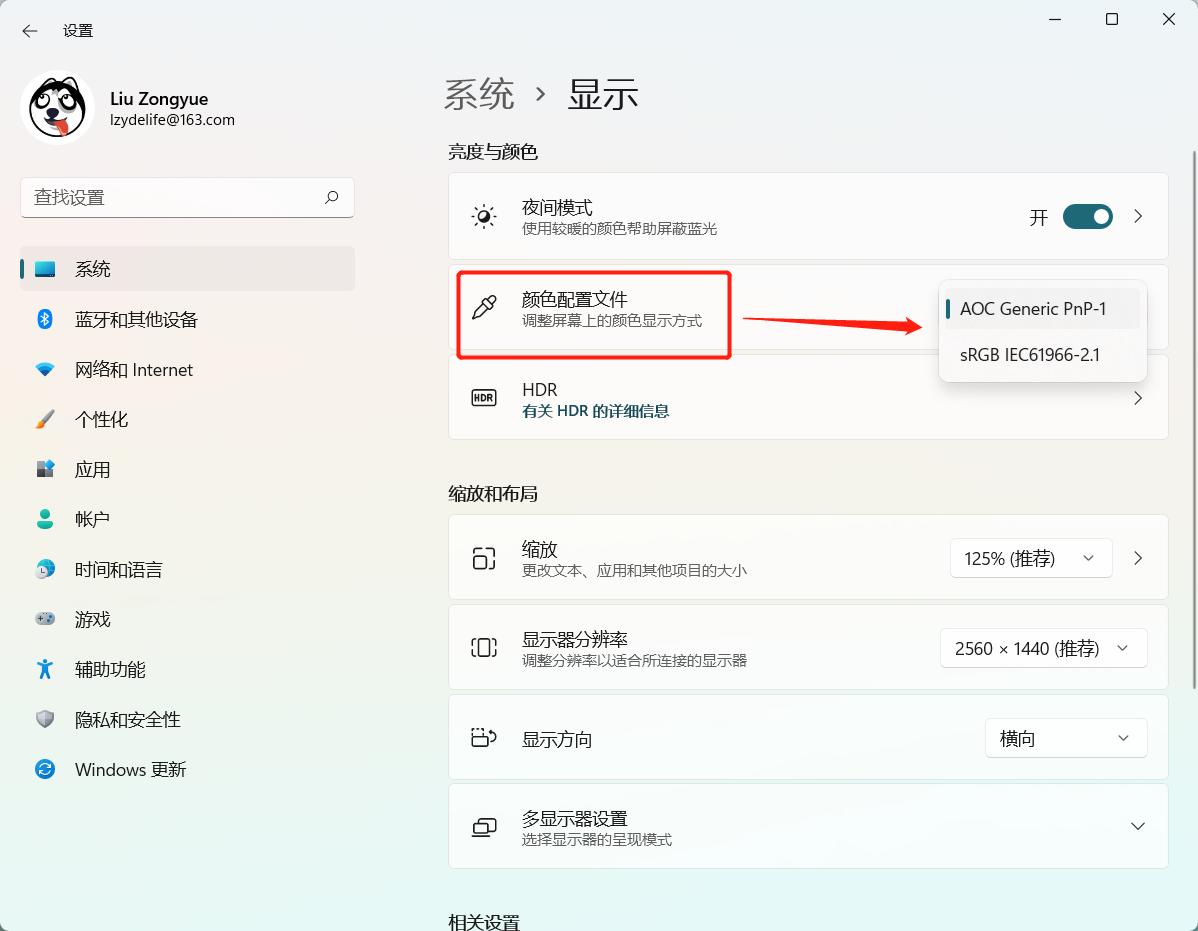Toggle off 夜间模式

1087,216
